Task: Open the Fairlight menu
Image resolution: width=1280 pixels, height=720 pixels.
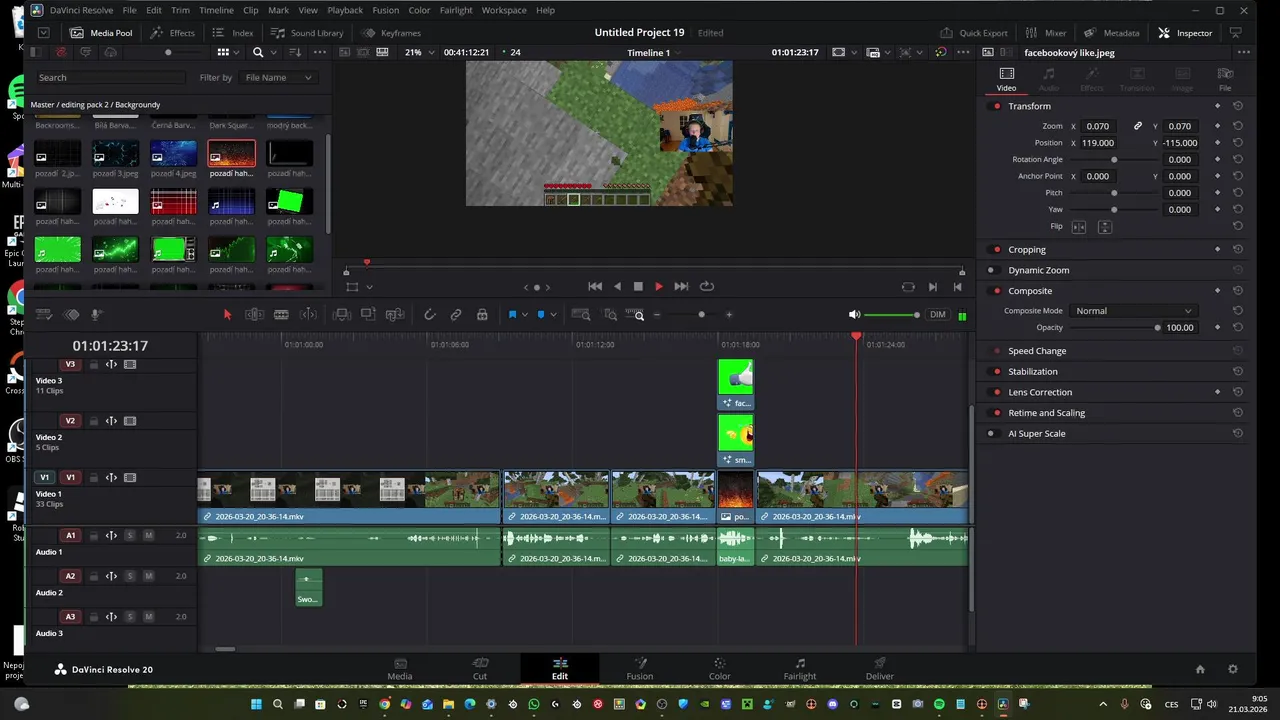Action: [x=456, y=10]
